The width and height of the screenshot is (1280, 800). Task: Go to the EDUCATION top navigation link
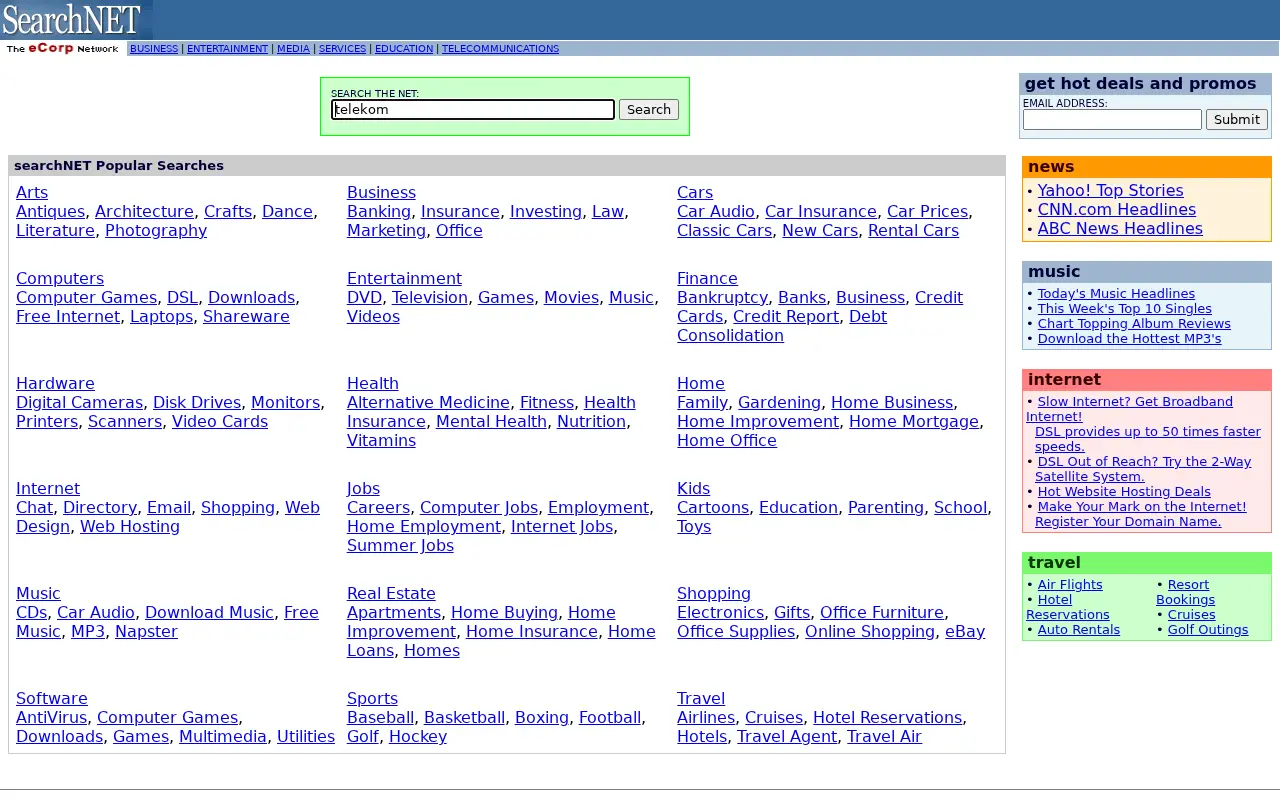(x=404, y=49)
